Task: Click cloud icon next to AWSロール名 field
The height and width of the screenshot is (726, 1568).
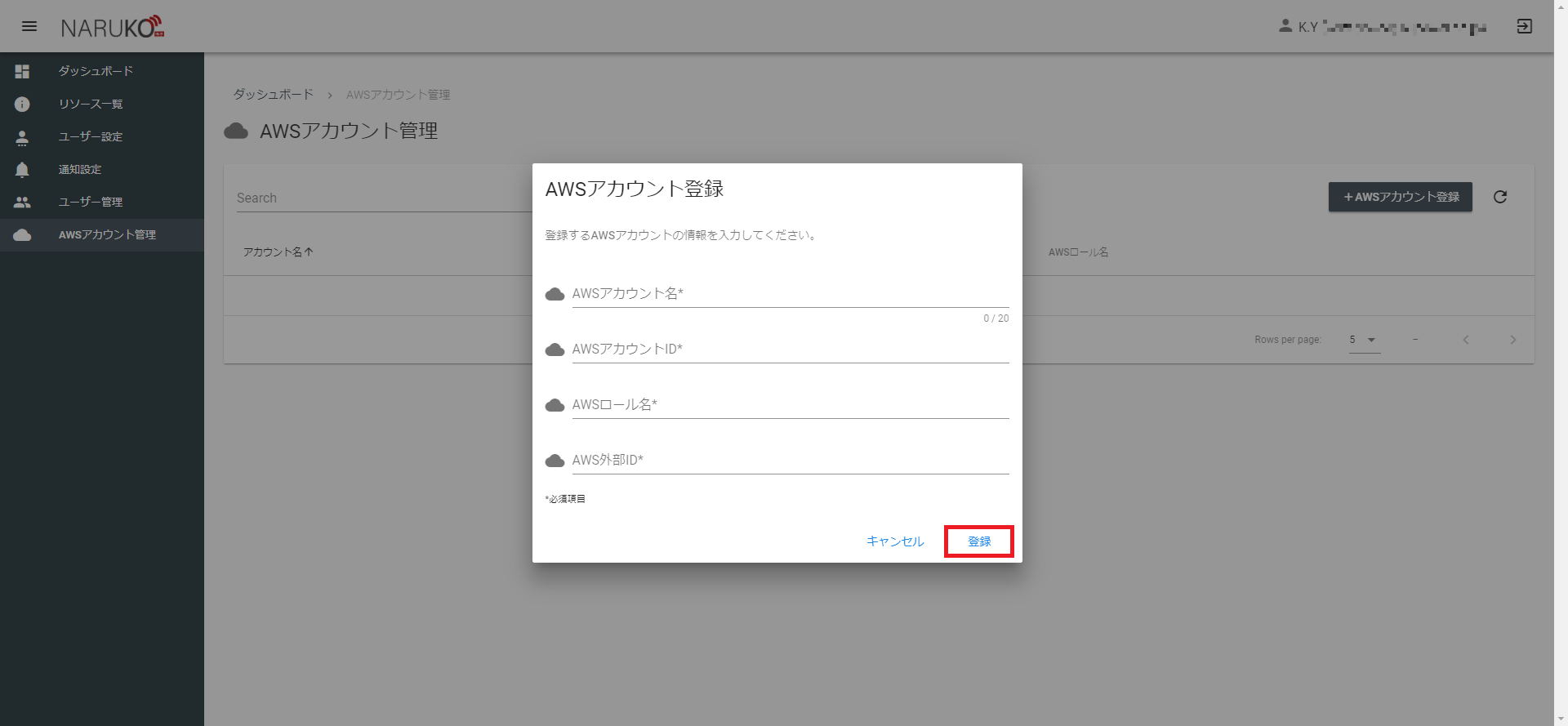Action: coord(555,405)
